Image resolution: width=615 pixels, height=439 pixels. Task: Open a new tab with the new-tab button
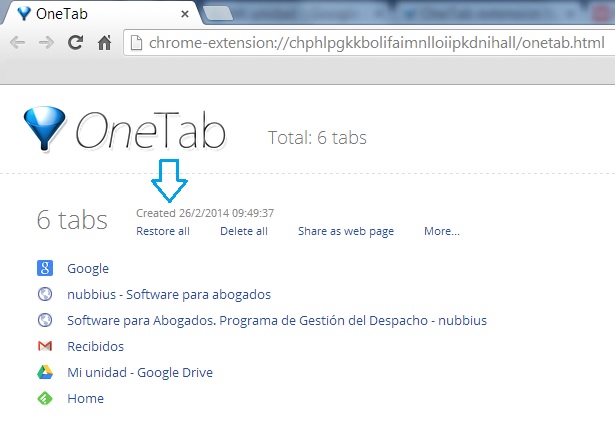(x=218, y=13)
